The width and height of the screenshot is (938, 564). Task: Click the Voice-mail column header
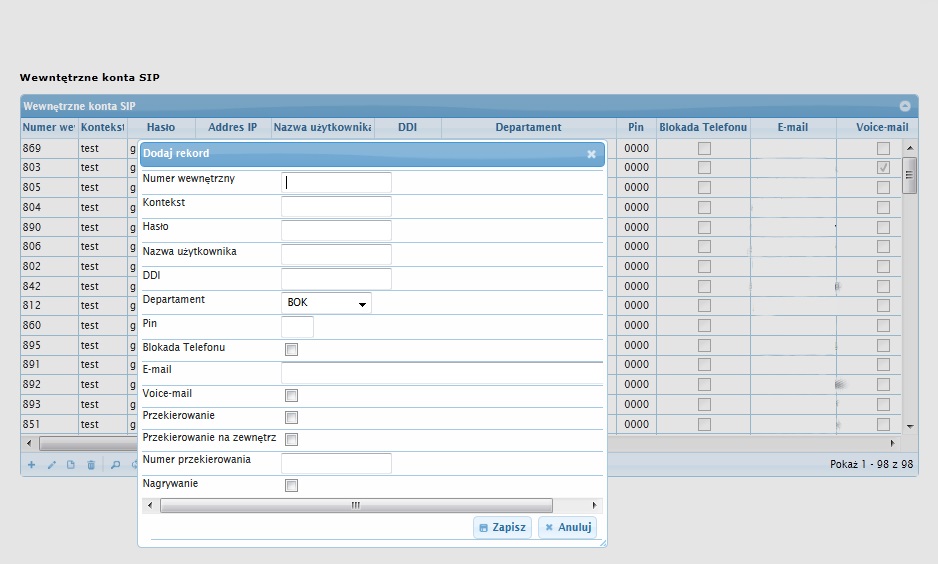click(882, 127)
